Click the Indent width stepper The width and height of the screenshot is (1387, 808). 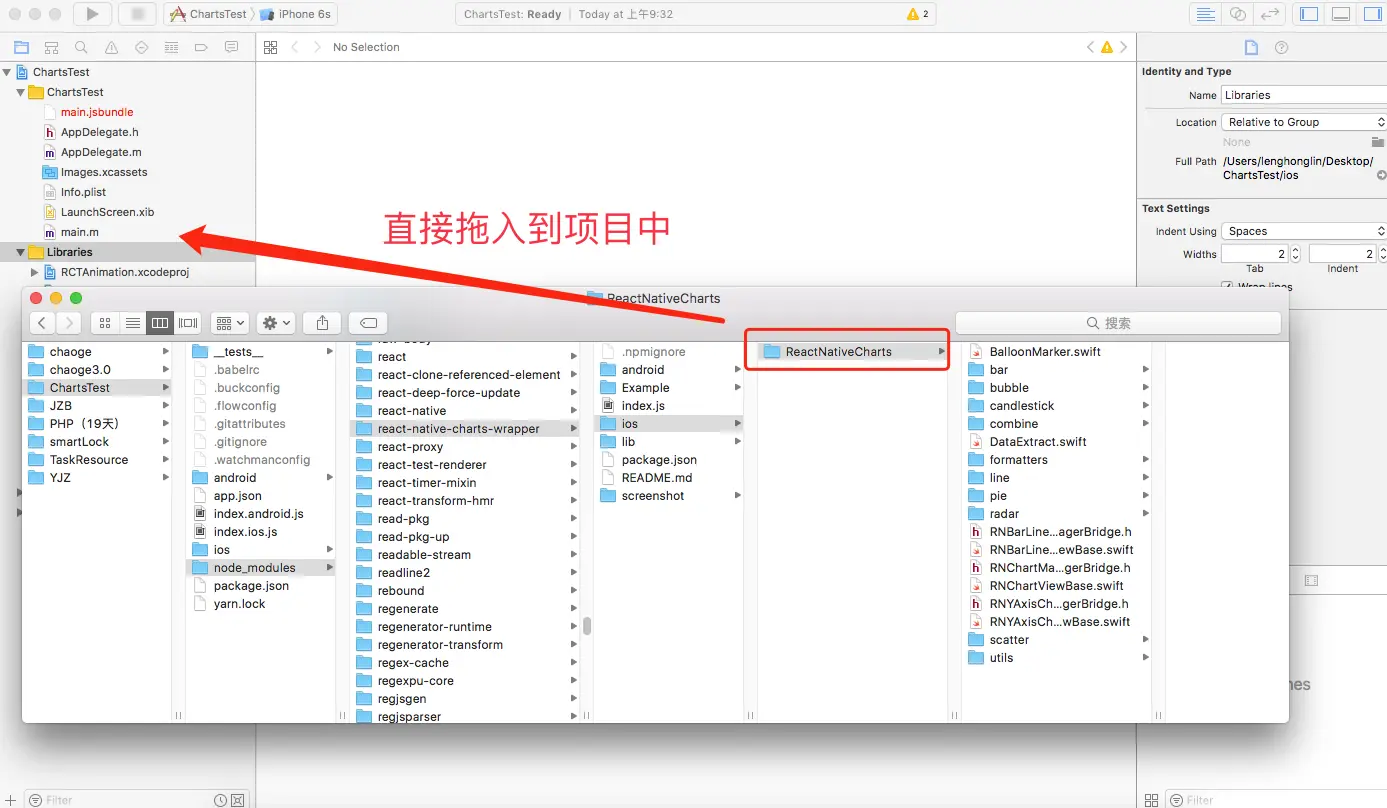click(x=1383, y=254)
